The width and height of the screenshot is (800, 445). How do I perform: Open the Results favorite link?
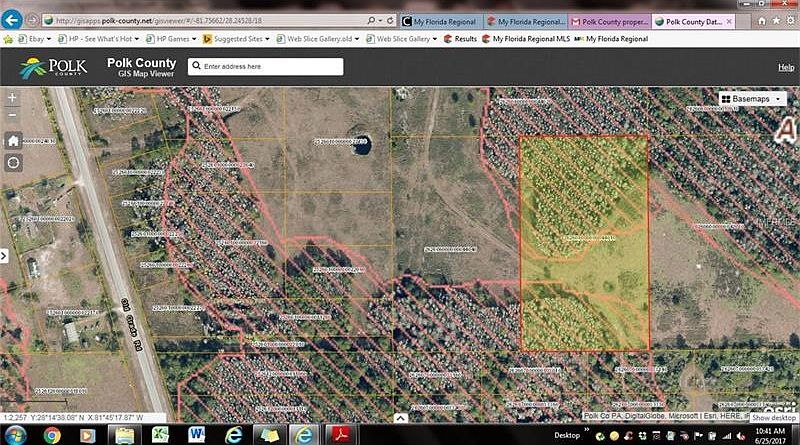click(x=460, y=39)
